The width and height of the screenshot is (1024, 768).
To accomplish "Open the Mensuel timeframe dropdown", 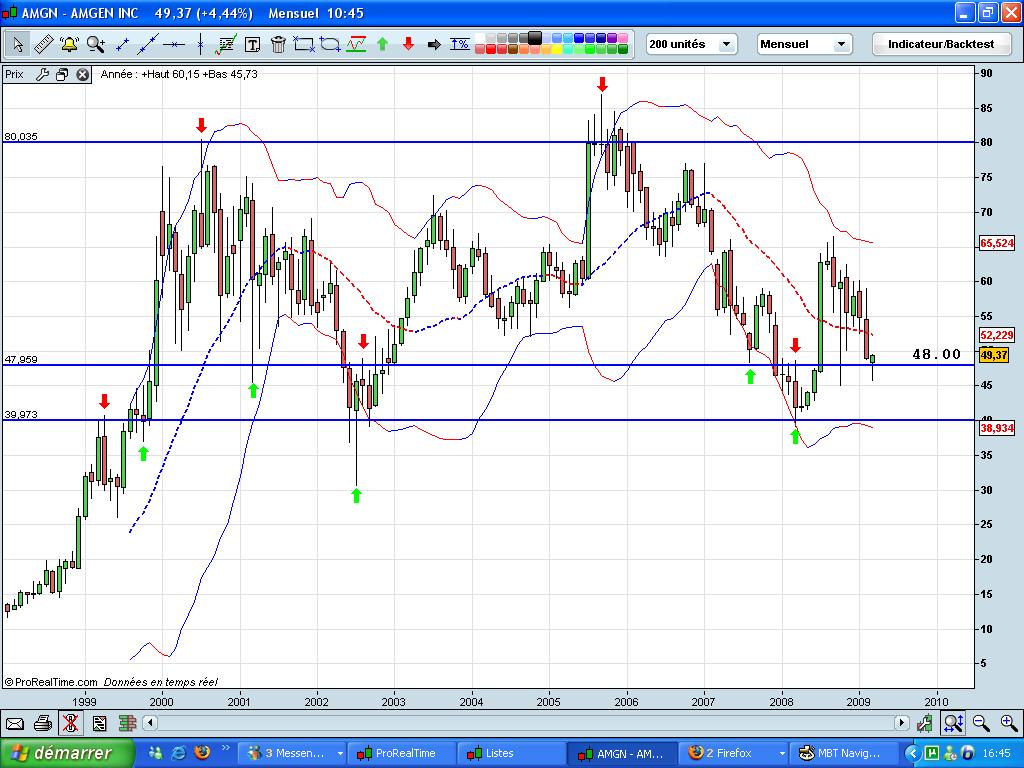I will coord(805,44).
